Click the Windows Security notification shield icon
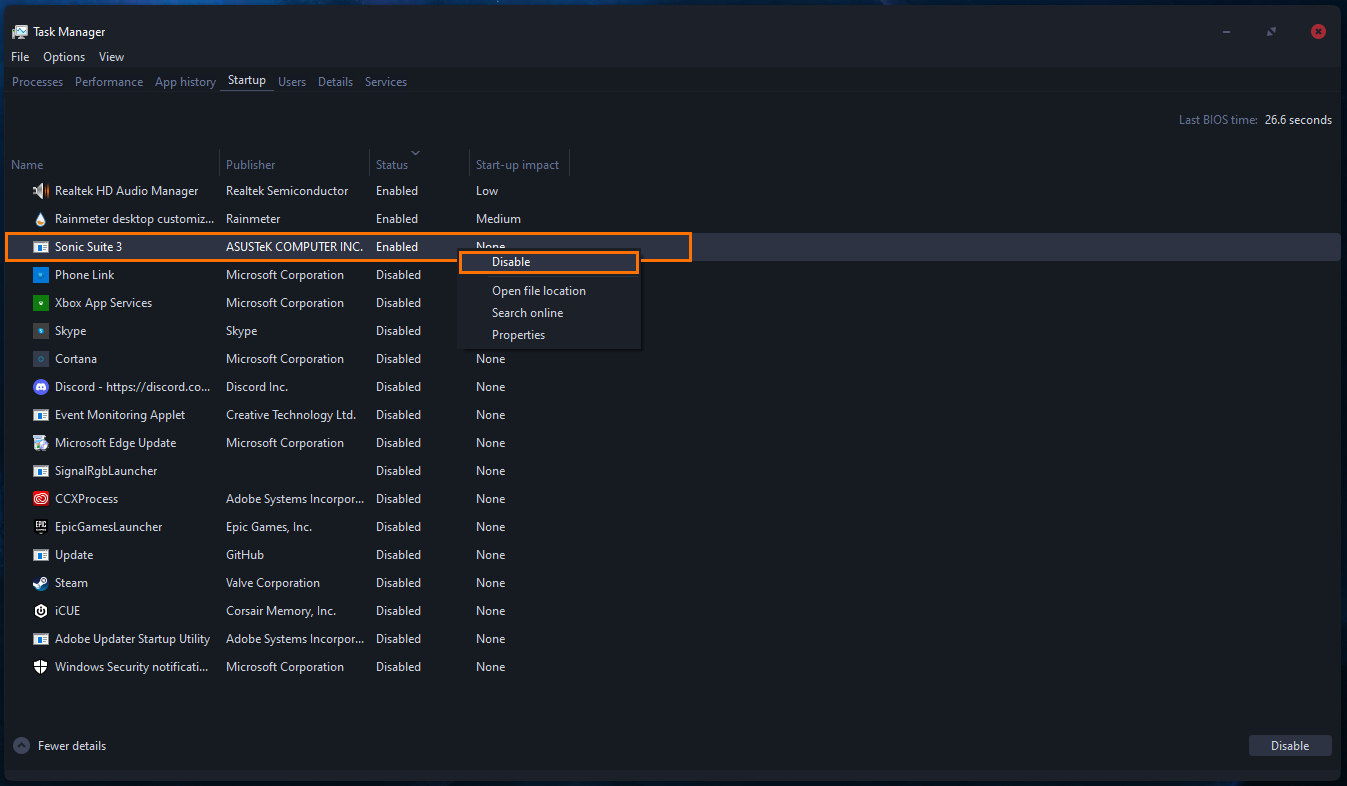This screenshot has width=1347, height=786. pos(41,667)
